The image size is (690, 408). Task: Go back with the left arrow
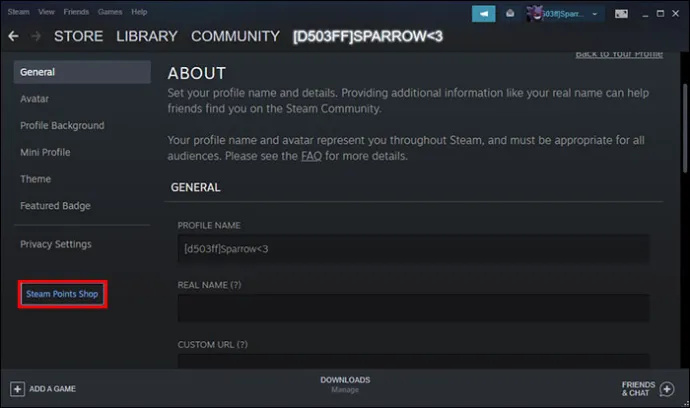click(13, 36)
